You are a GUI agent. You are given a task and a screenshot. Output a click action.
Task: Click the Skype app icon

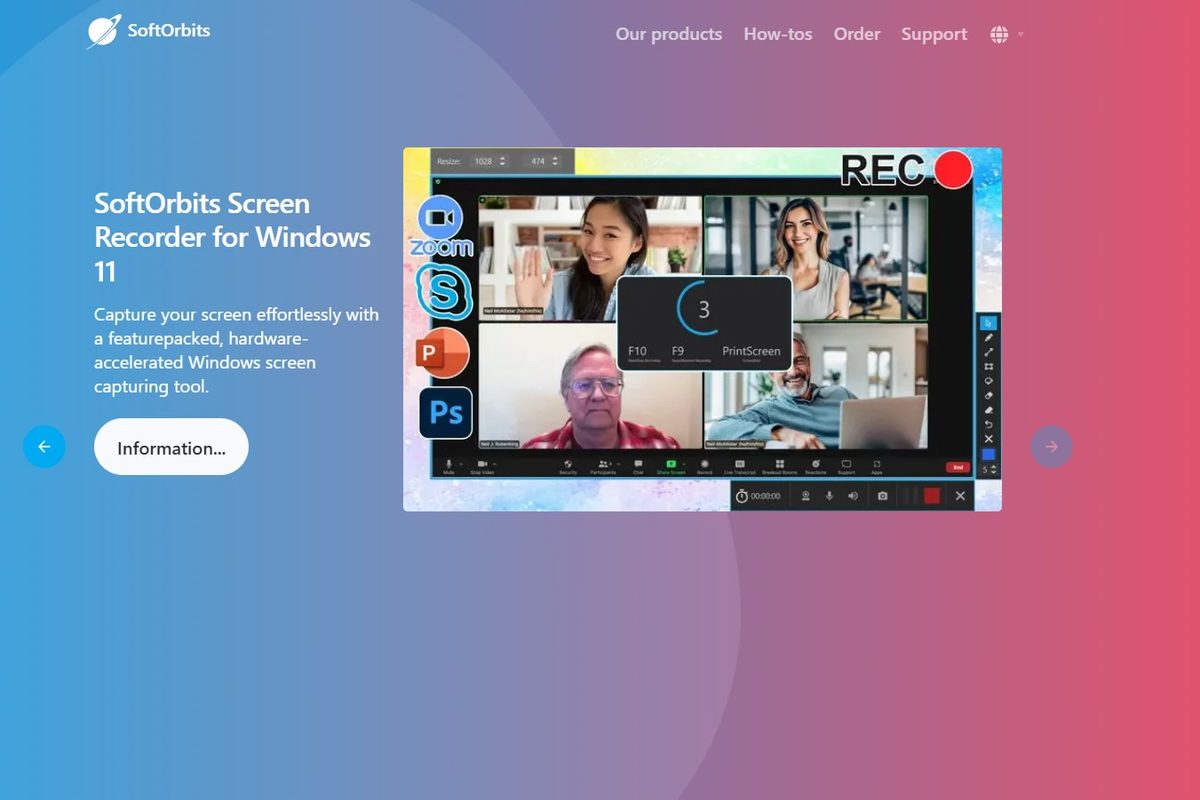tap(444, 291)
